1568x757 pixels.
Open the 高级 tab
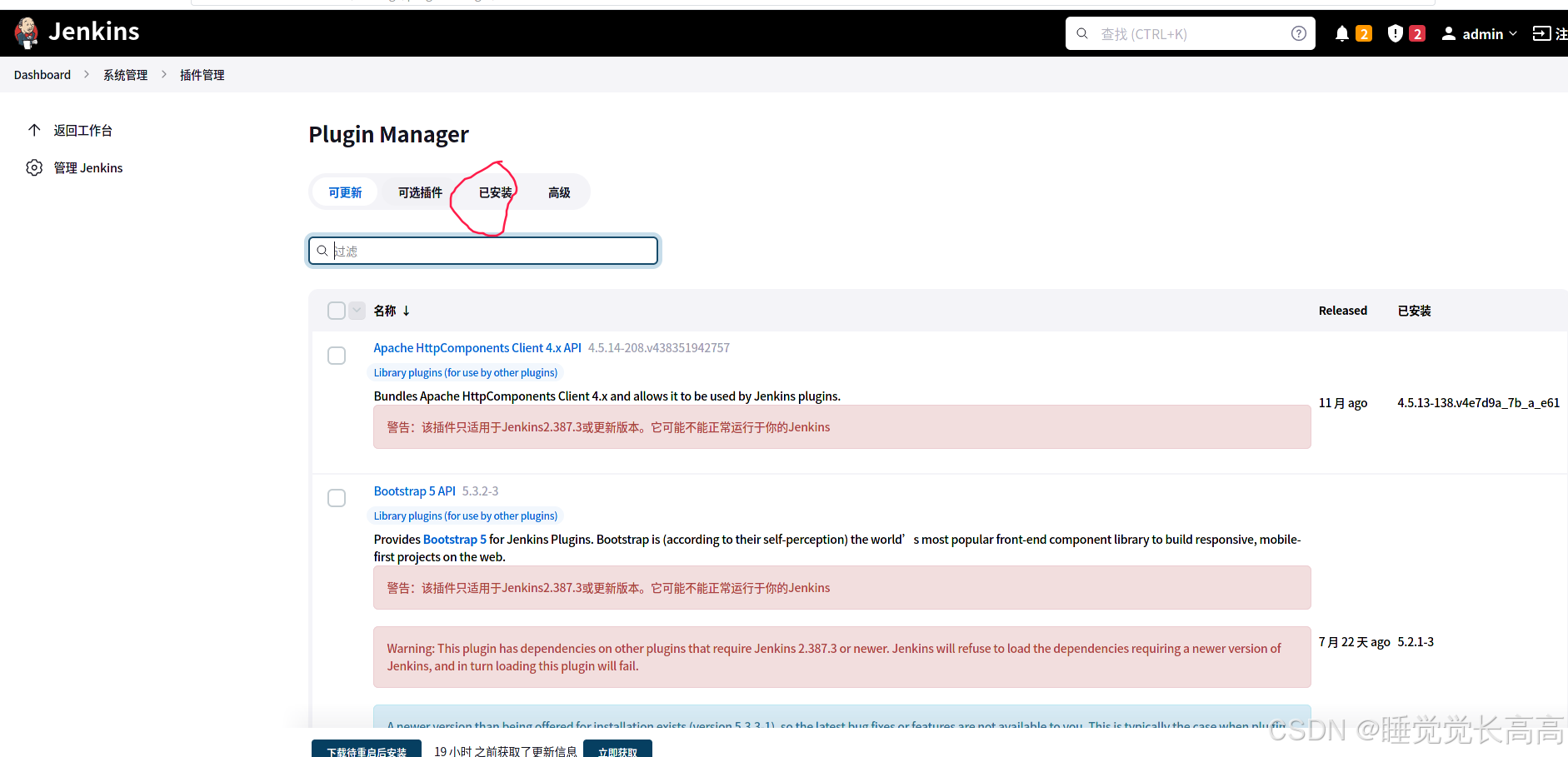point(559,192)
